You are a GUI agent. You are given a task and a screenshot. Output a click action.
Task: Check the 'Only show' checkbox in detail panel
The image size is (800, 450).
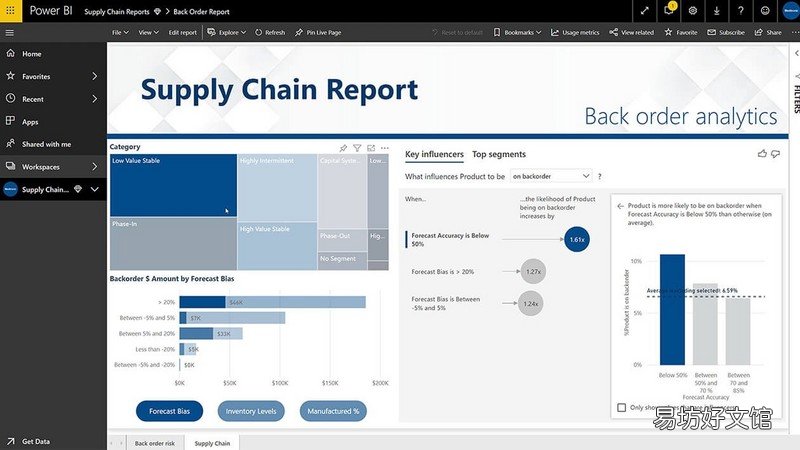click(621, 407)
